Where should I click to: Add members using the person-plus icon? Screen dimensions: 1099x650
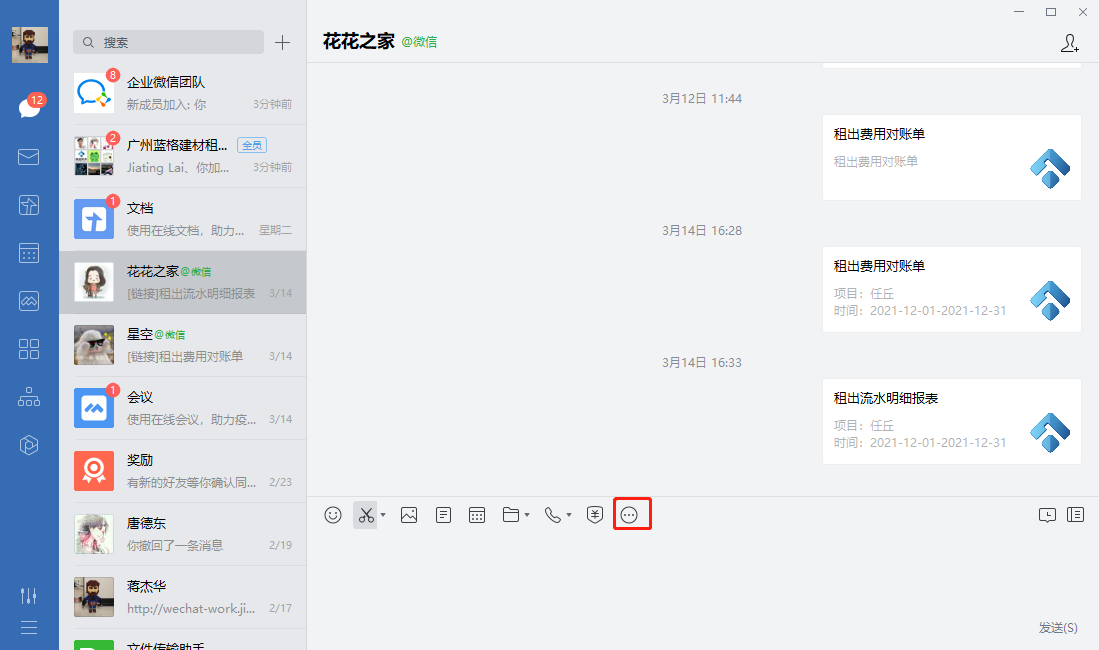pos(1070,44)
